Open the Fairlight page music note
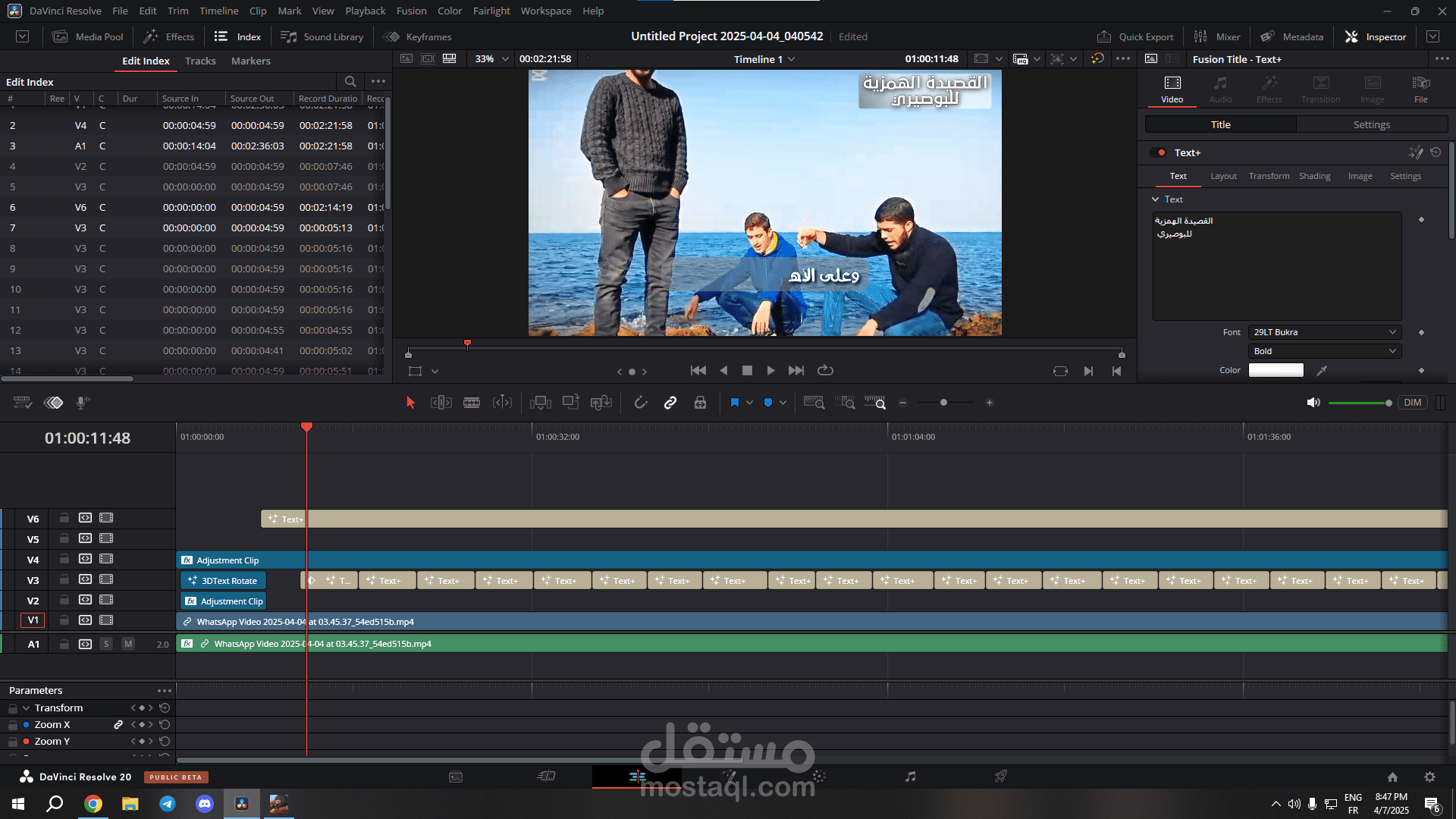 [x=910, y=777]
